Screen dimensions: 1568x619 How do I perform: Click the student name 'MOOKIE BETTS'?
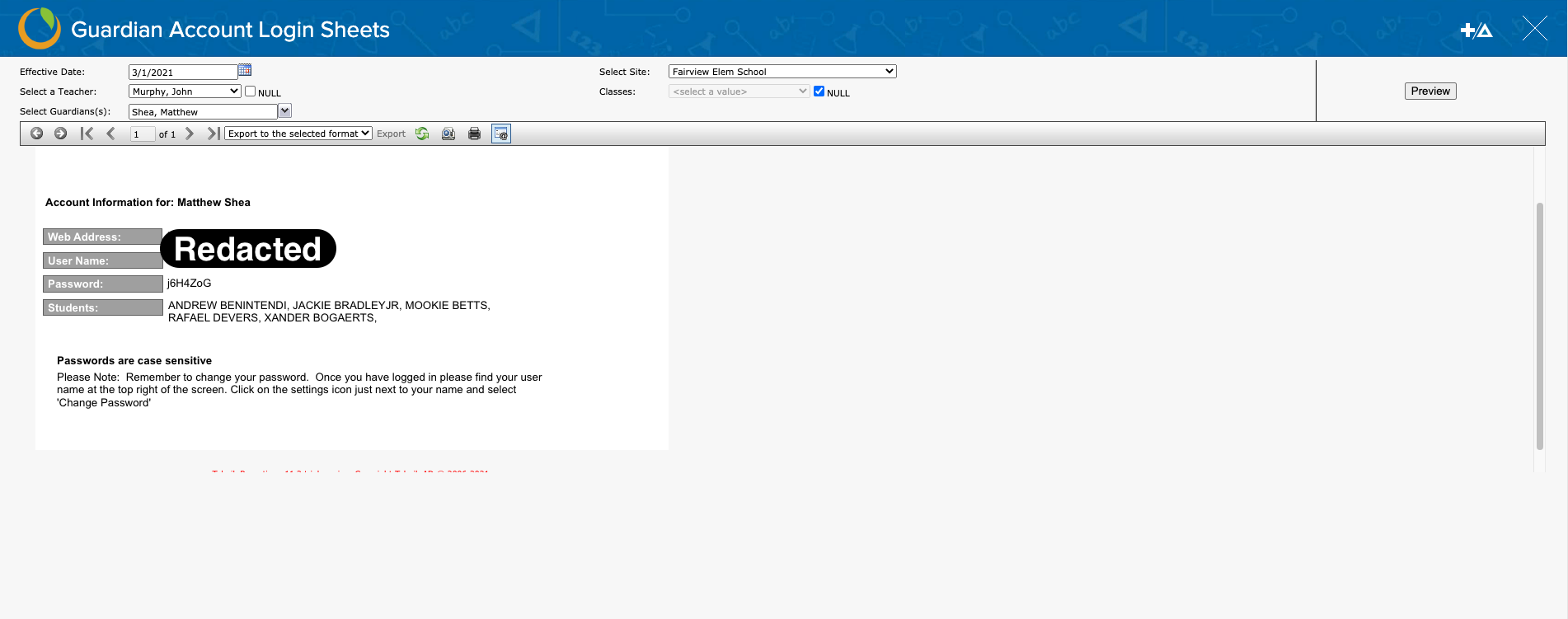tap(446, 306)
